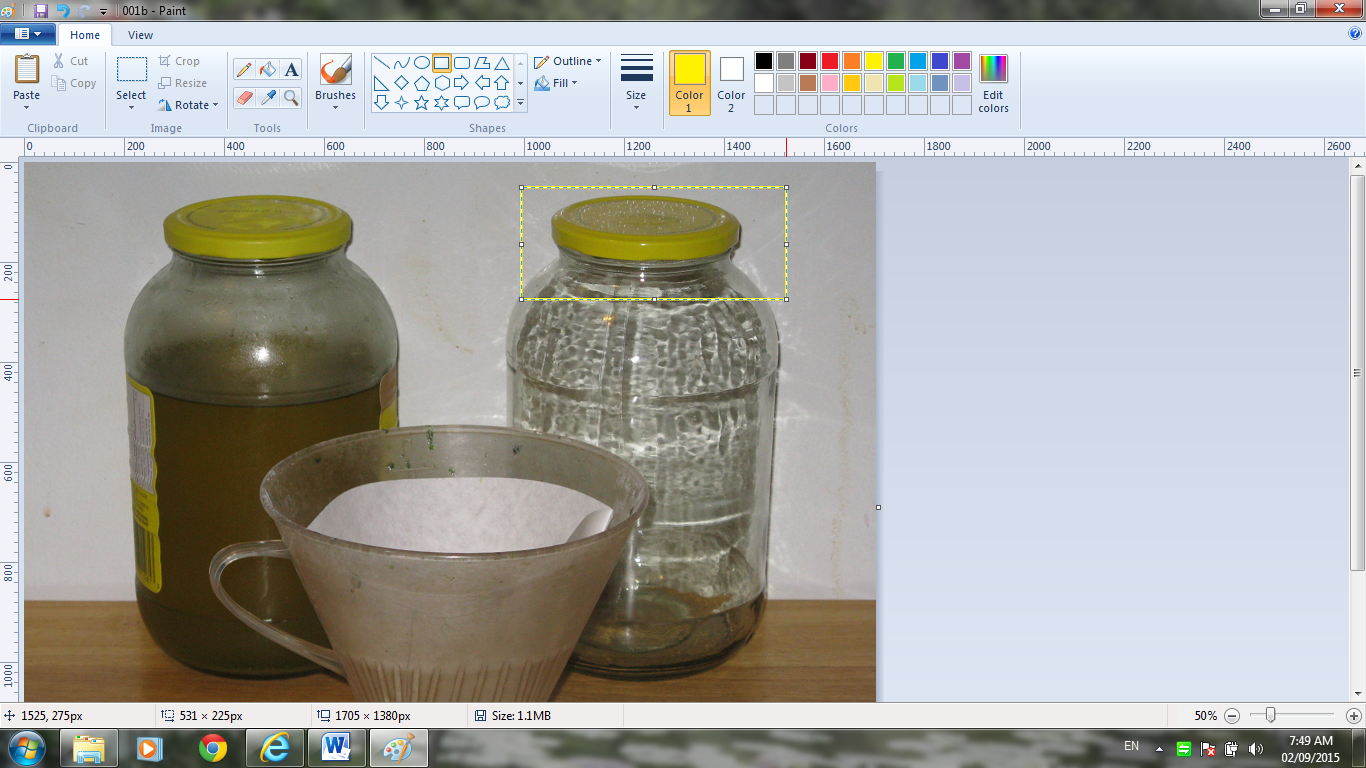Expand the Shapes gallery More arrow
The image size is (1366, 768).
pos(520,102)
